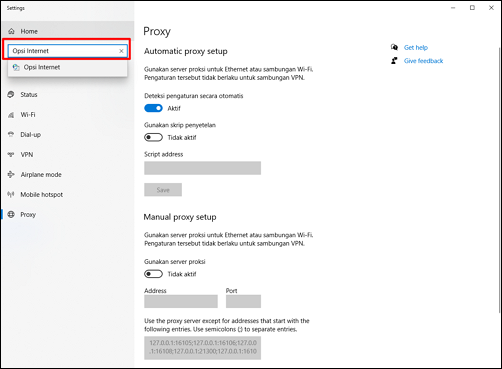Enable Gunakan skrip penyetelan toggle
502x369 pixels.
click(153, 137)
